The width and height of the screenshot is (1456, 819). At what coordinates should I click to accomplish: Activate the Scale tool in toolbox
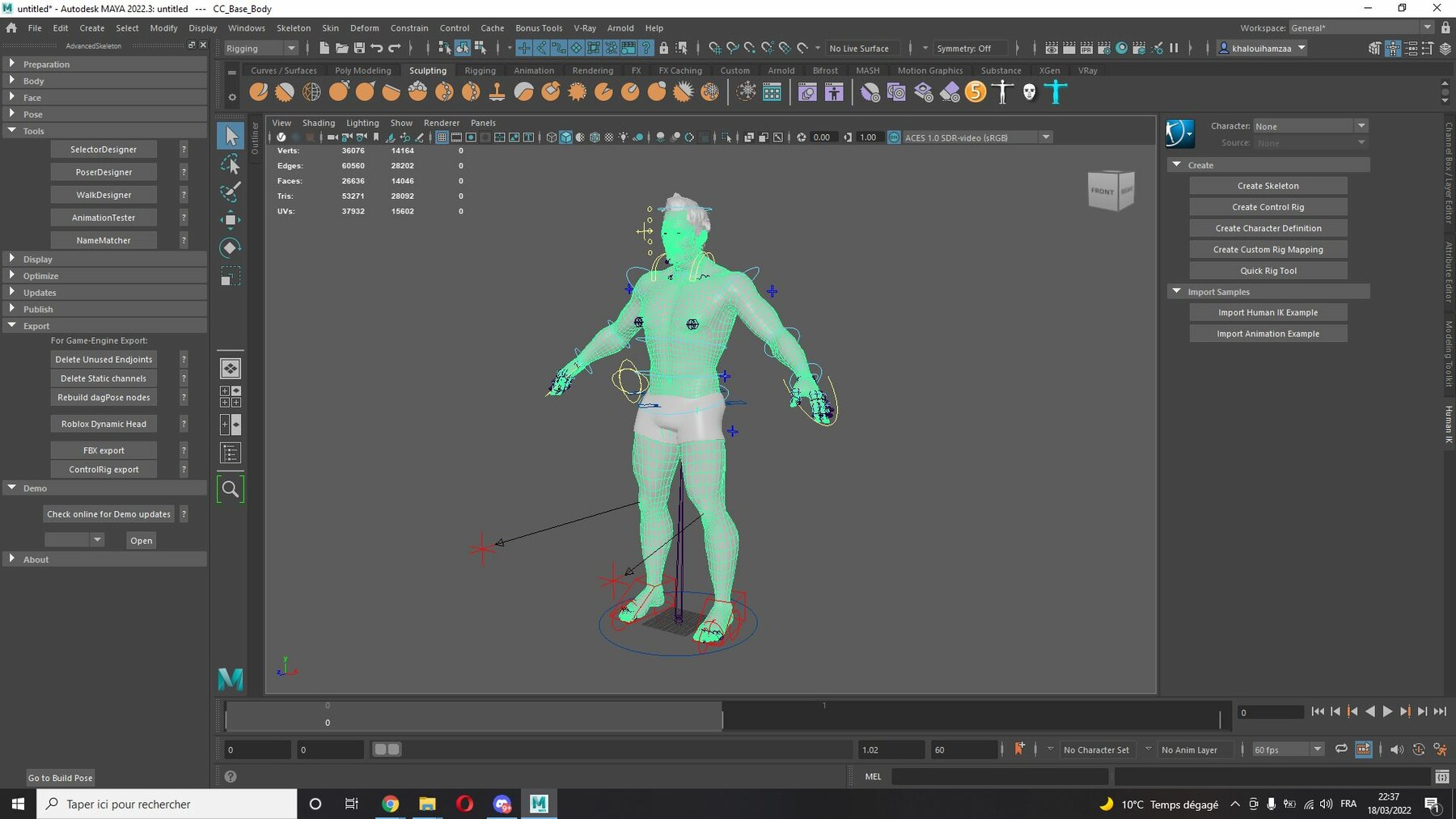(231, 277)
